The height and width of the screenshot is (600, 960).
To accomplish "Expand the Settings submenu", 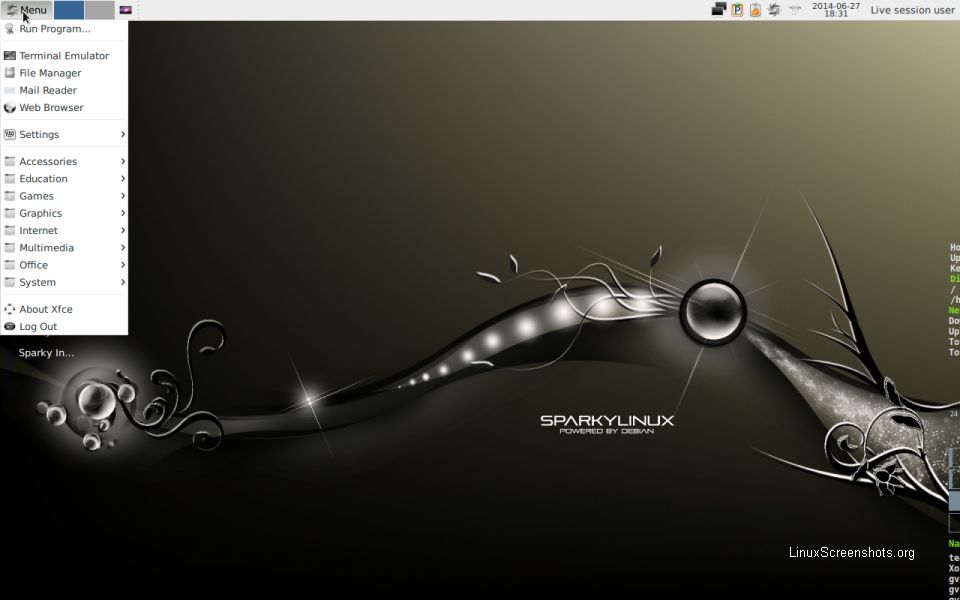I will point(64,134).
